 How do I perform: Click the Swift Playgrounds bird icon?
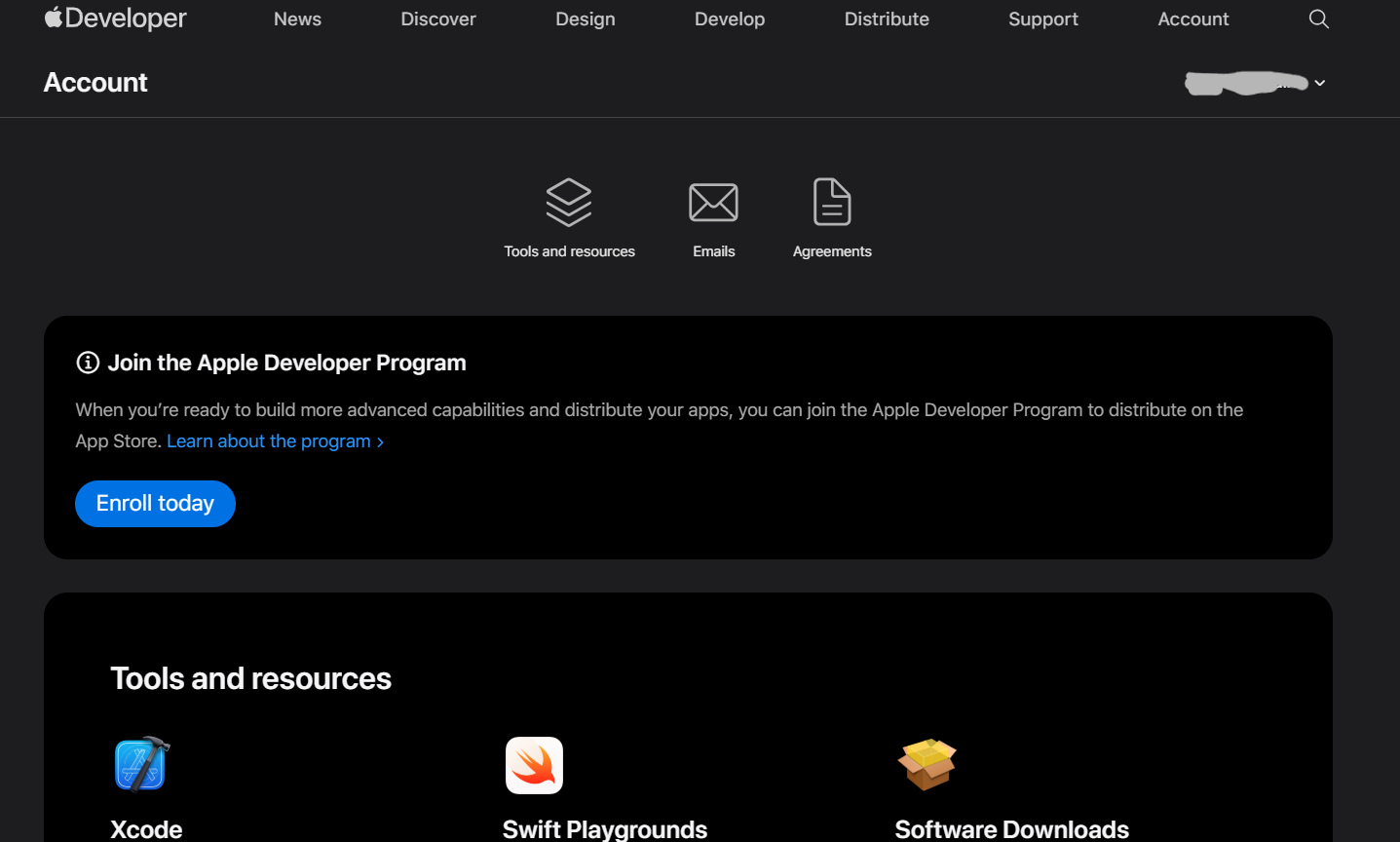pos(534,765)
